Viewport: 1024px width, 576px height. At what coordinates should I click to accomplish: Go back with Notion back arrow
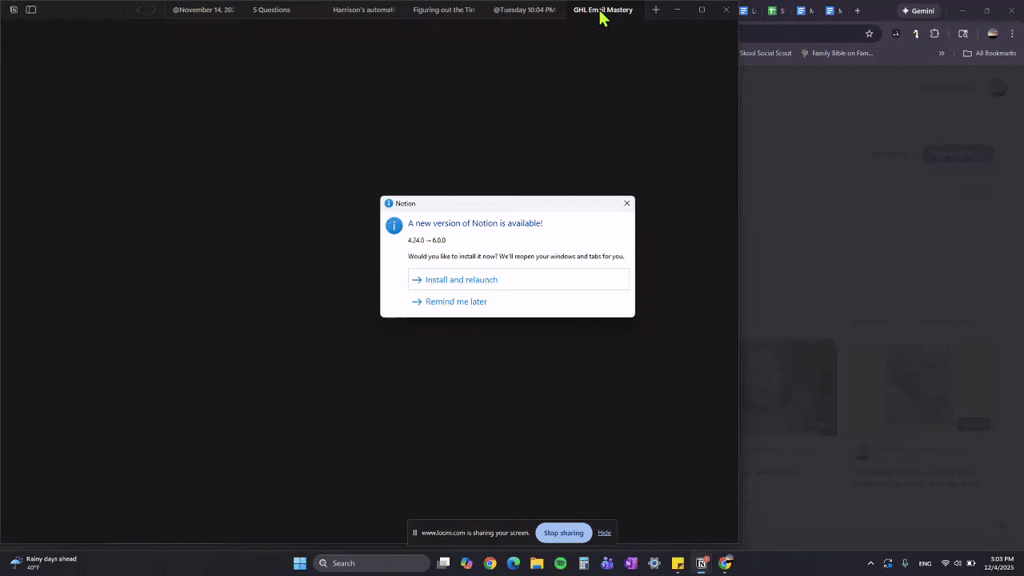coord(138,10)
